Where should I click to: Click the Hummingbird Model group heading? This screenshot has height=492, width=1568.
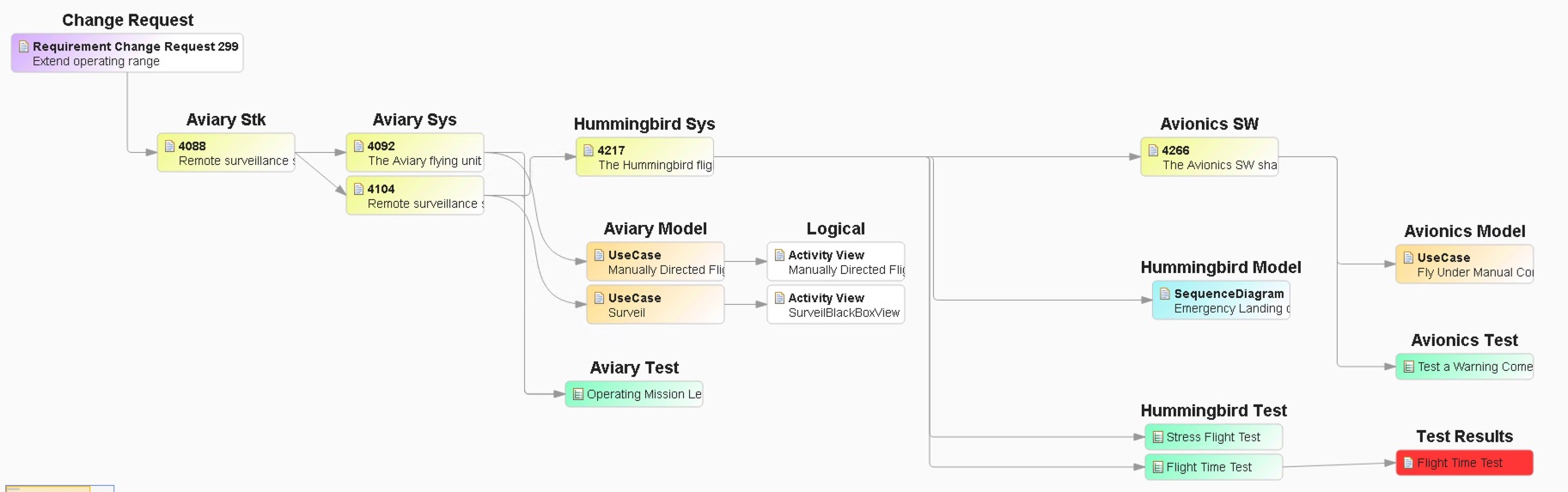[1220, 267]
